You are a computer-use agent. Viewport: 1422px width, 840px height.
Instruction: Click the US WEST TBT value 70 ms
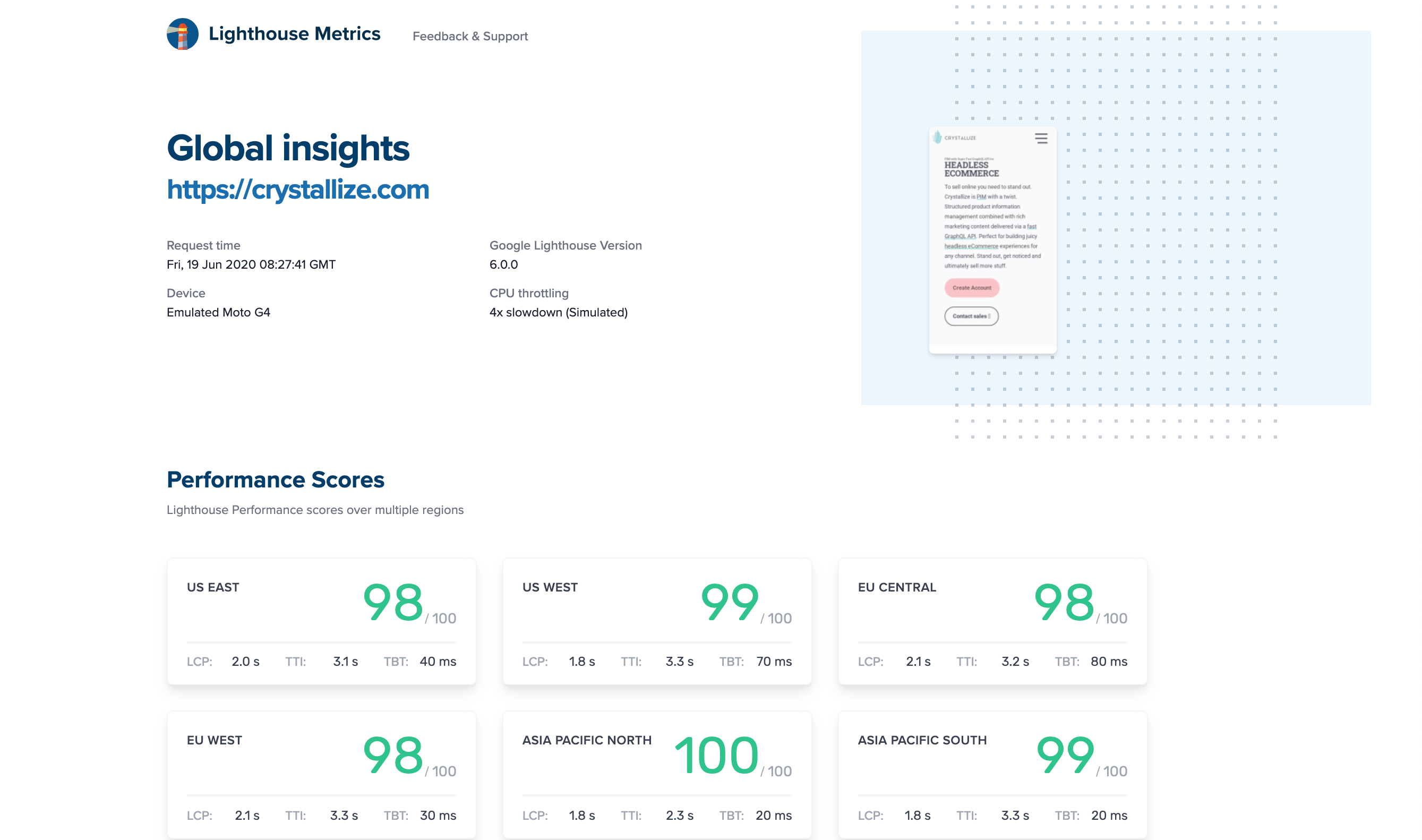[774, 661]
